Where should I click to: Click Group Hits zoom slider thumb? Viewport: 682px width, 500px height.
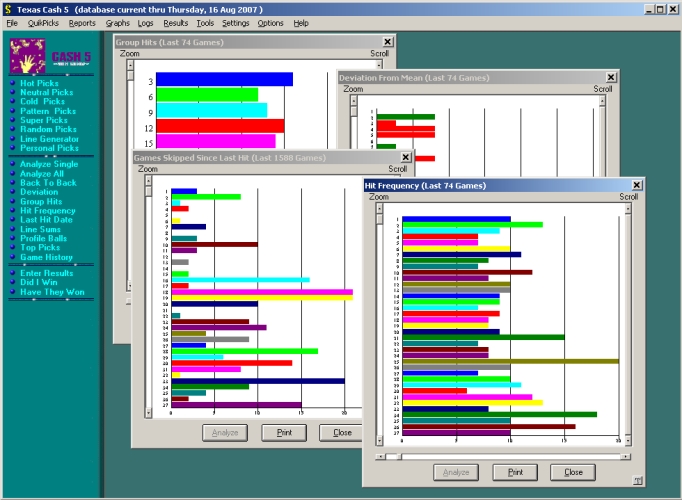tap(130, 76)
